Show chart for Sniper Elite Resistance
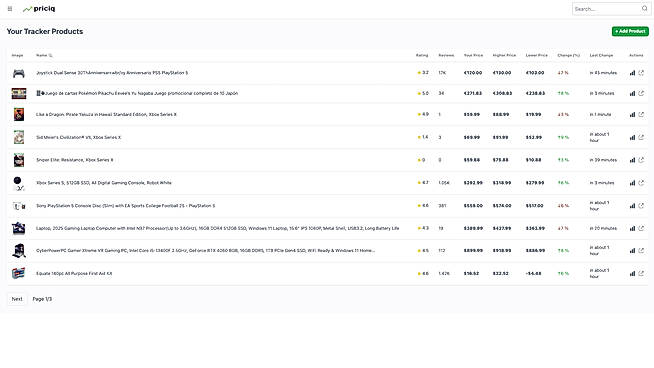 coord(632,160)
